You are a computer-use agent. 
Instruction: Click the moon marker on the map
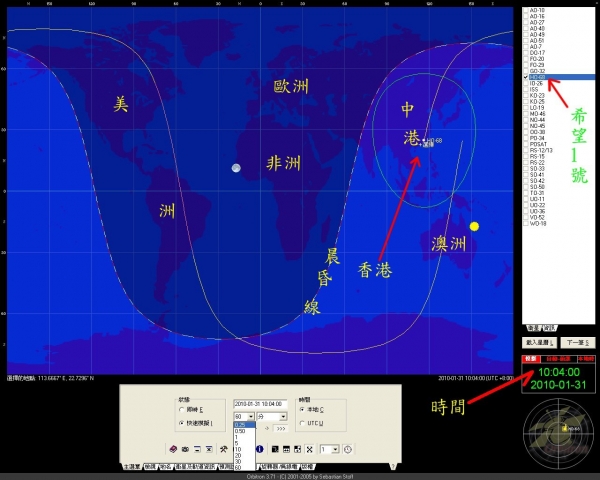coord(236,169)
